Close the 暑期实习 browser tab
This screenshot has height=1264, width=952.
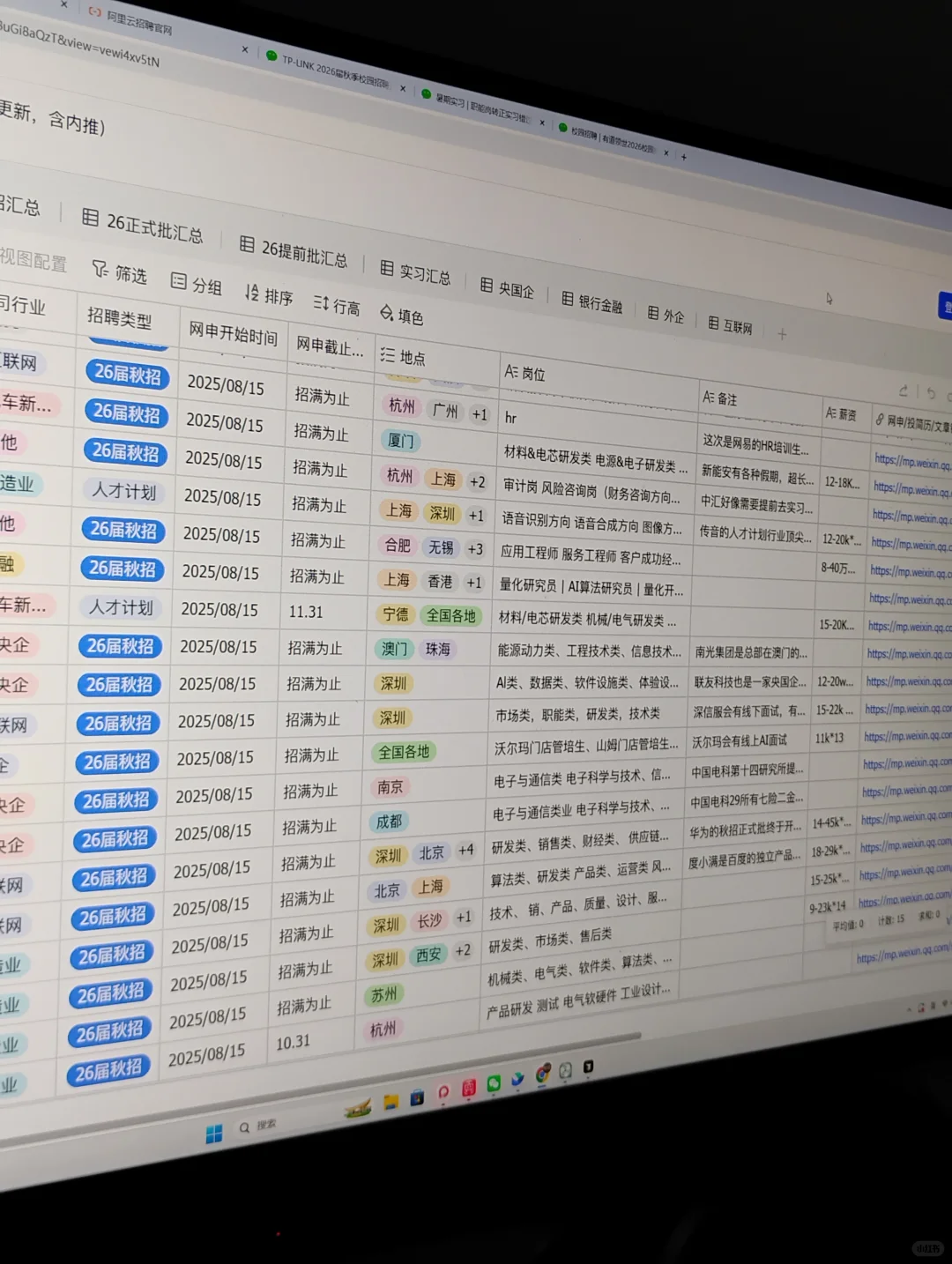(x=541, y=123)
